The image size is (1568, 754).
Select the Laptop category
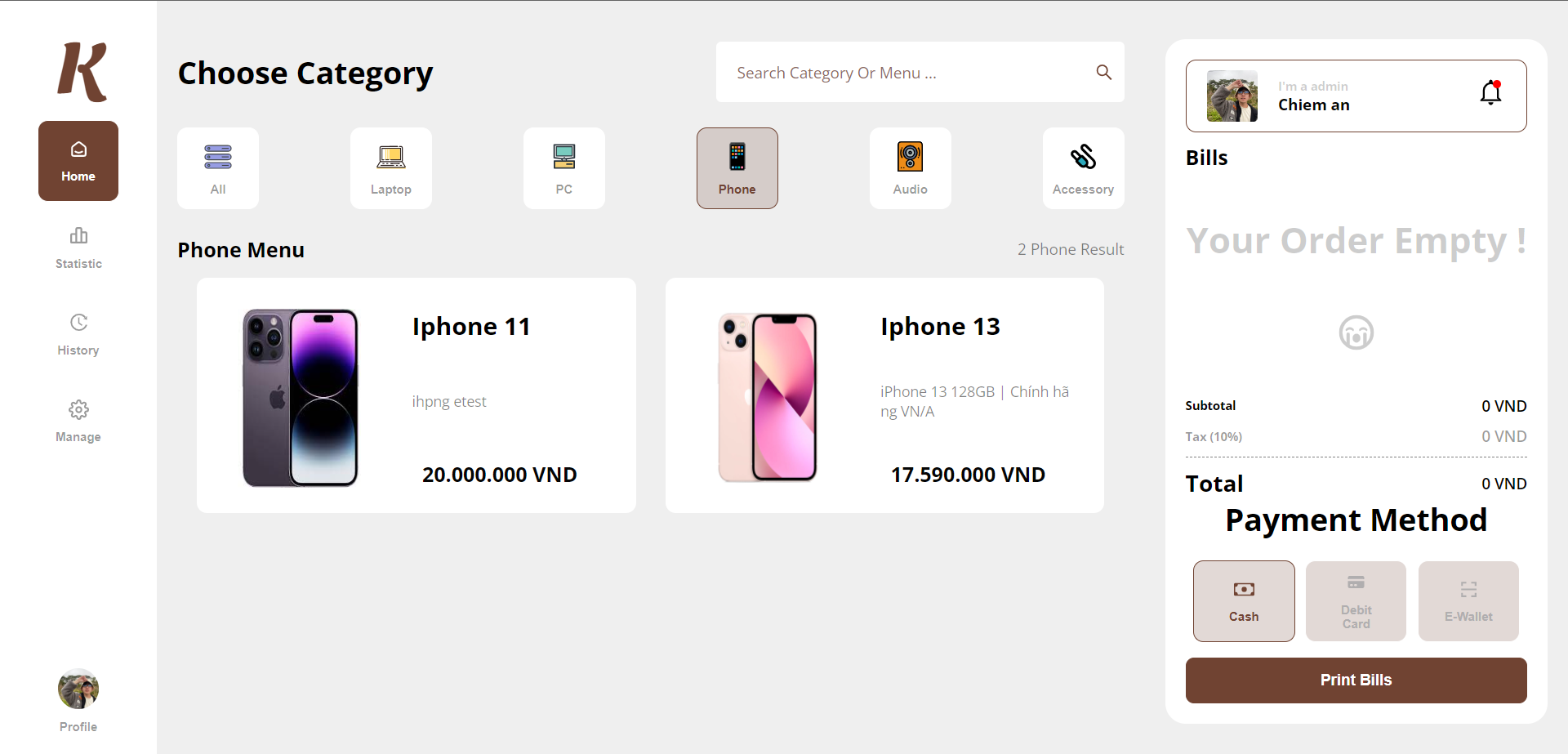click(391, 168)
